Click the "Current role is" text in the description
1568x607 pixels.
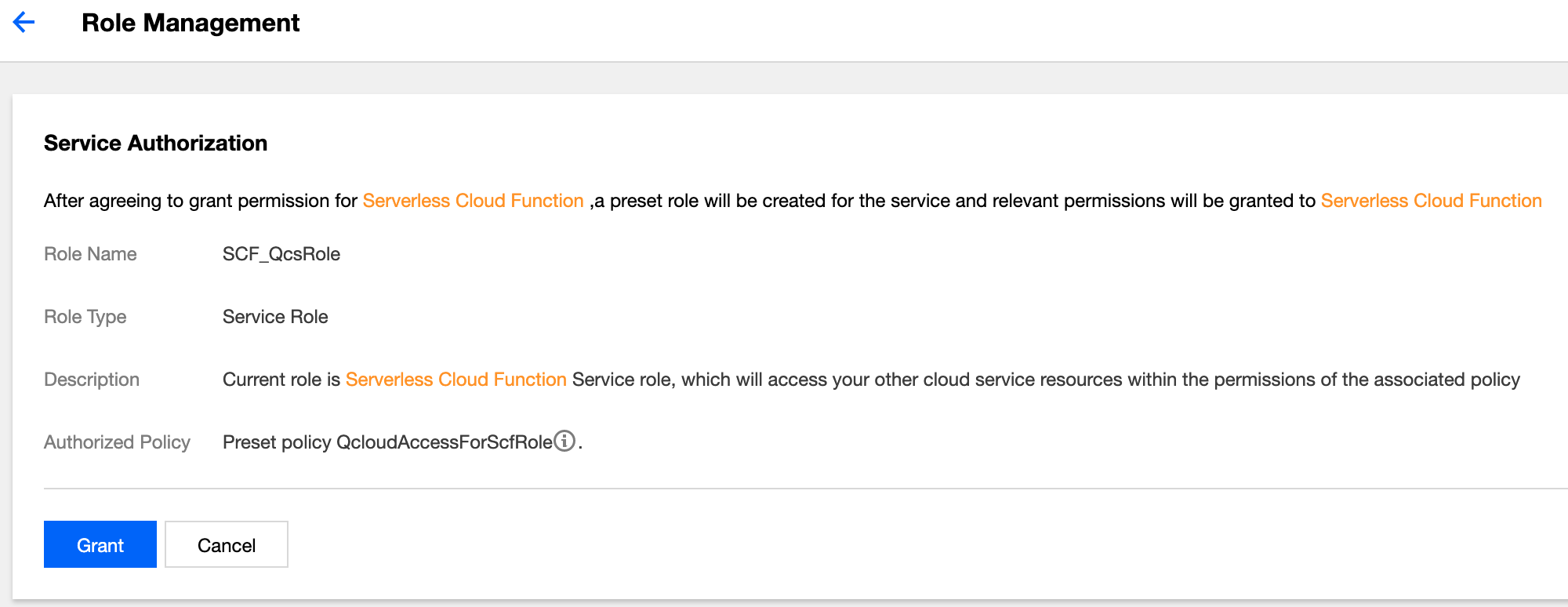(x=281, y=380)
